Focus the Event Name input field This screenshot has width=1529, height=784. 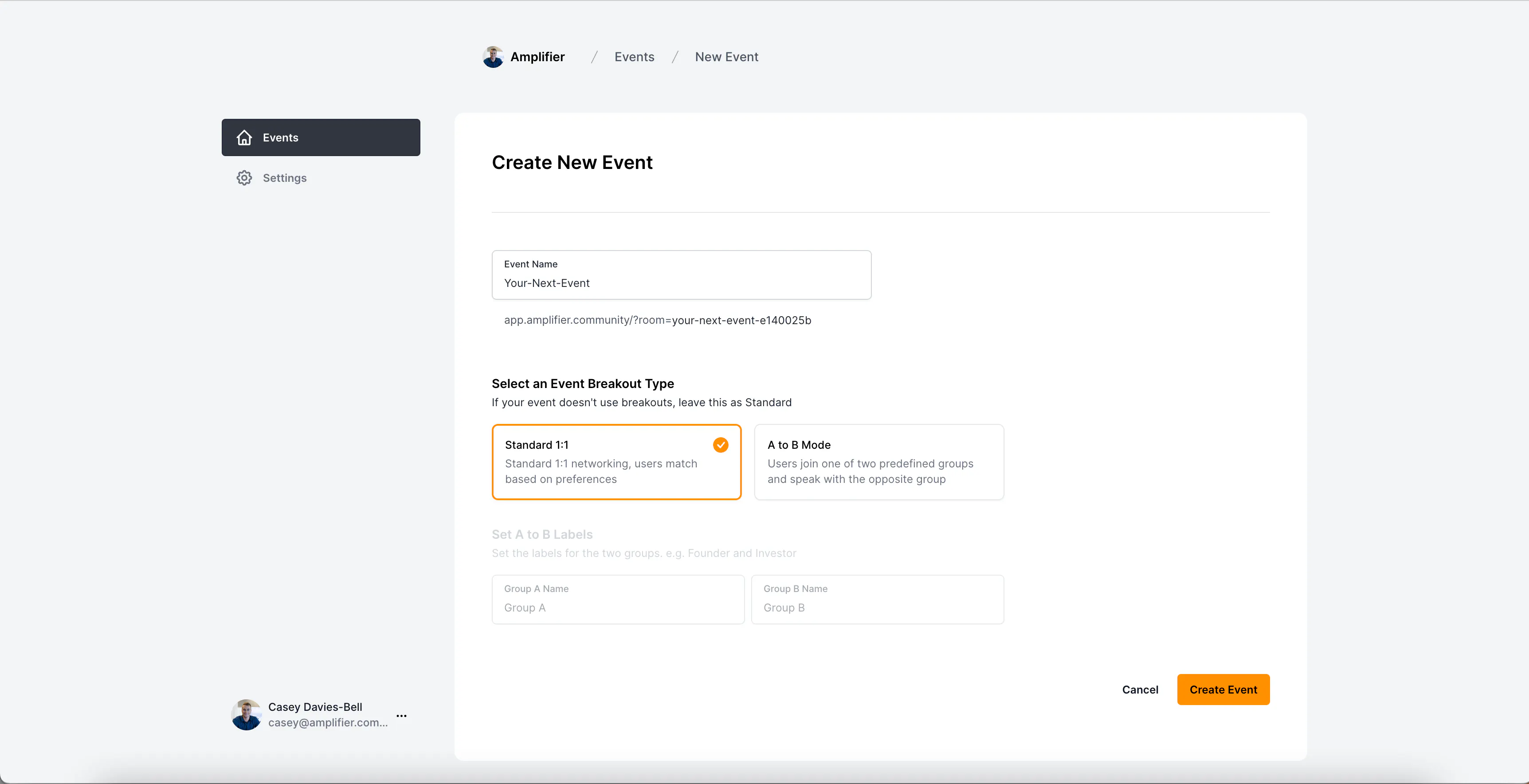(x=682, y=275)
